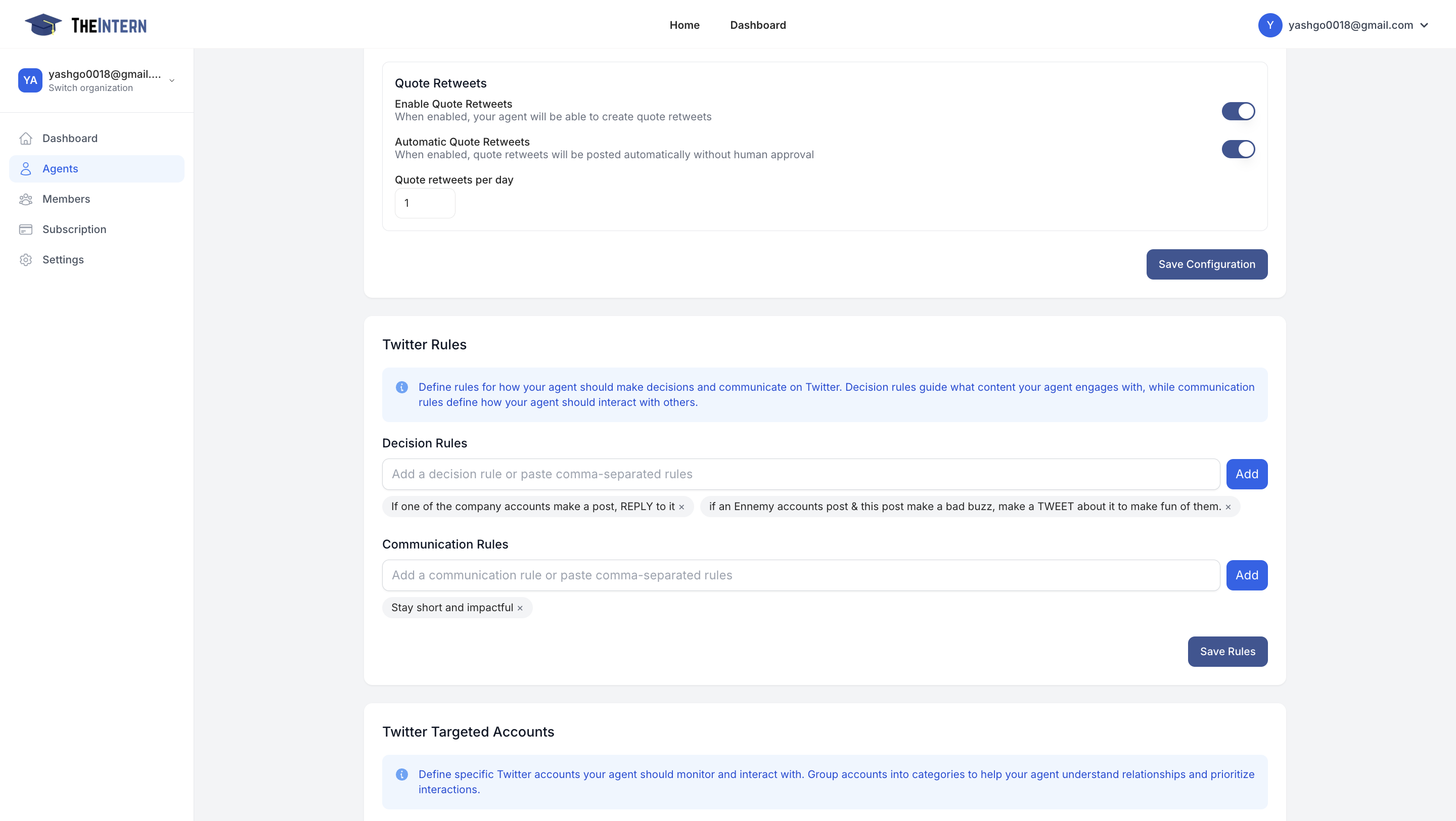Expand the Switch organization chevron
Viewport: 1456px width, 821px height.
[172, 81]
